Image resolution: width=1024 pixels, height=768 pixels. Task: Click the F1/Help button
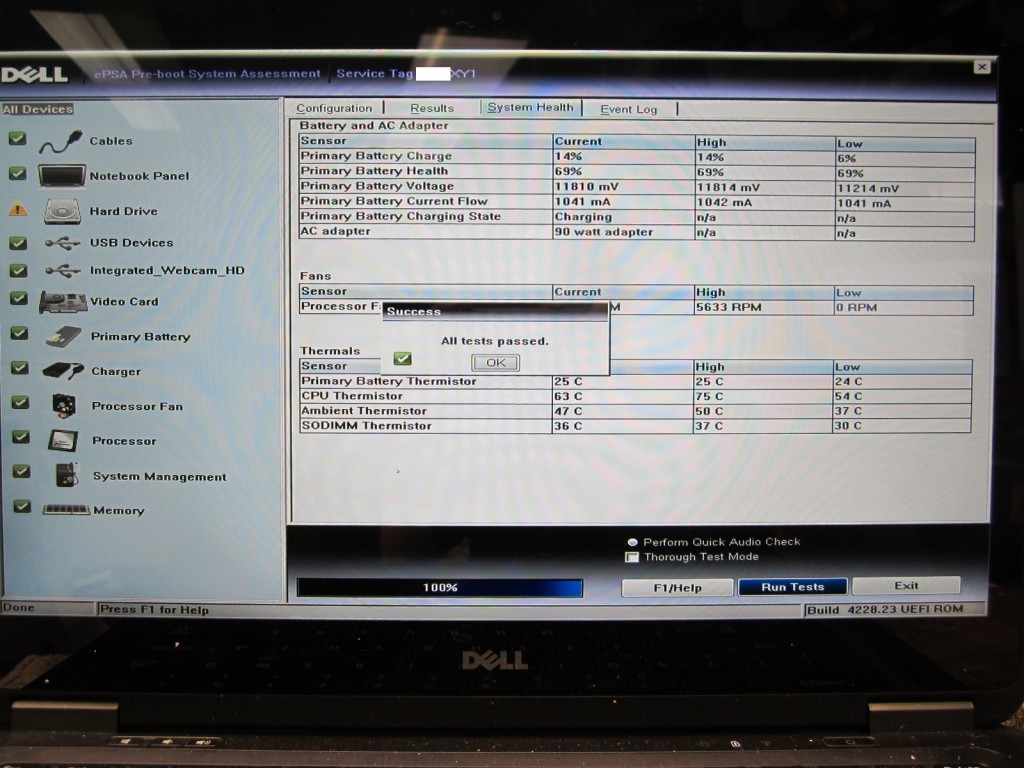pyautogui.click(x=677, y=588)
